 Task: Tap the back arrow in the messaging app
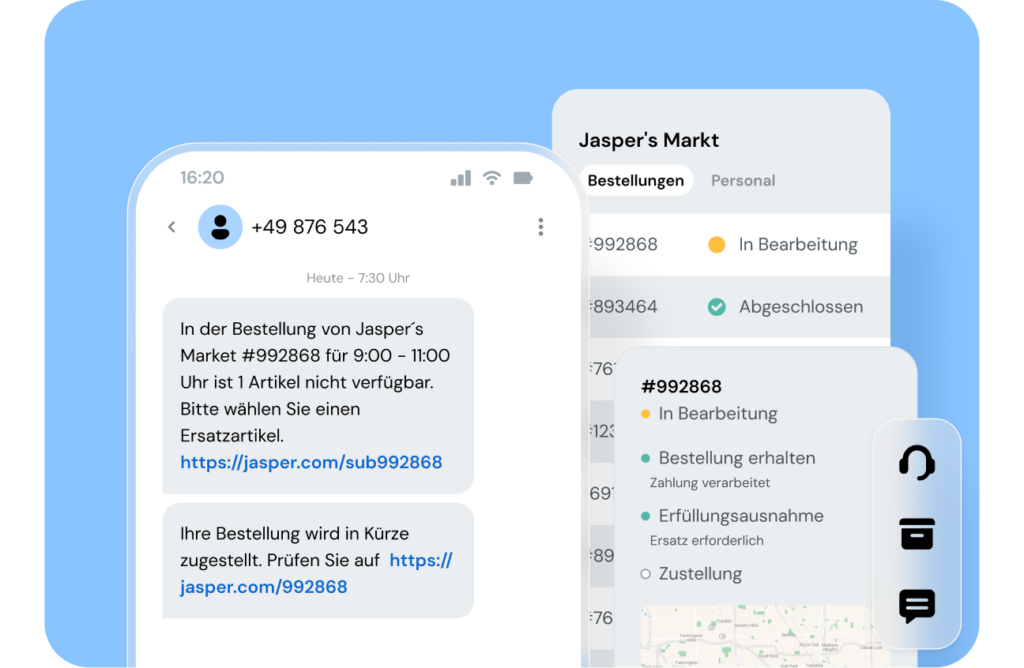(171, 227)
